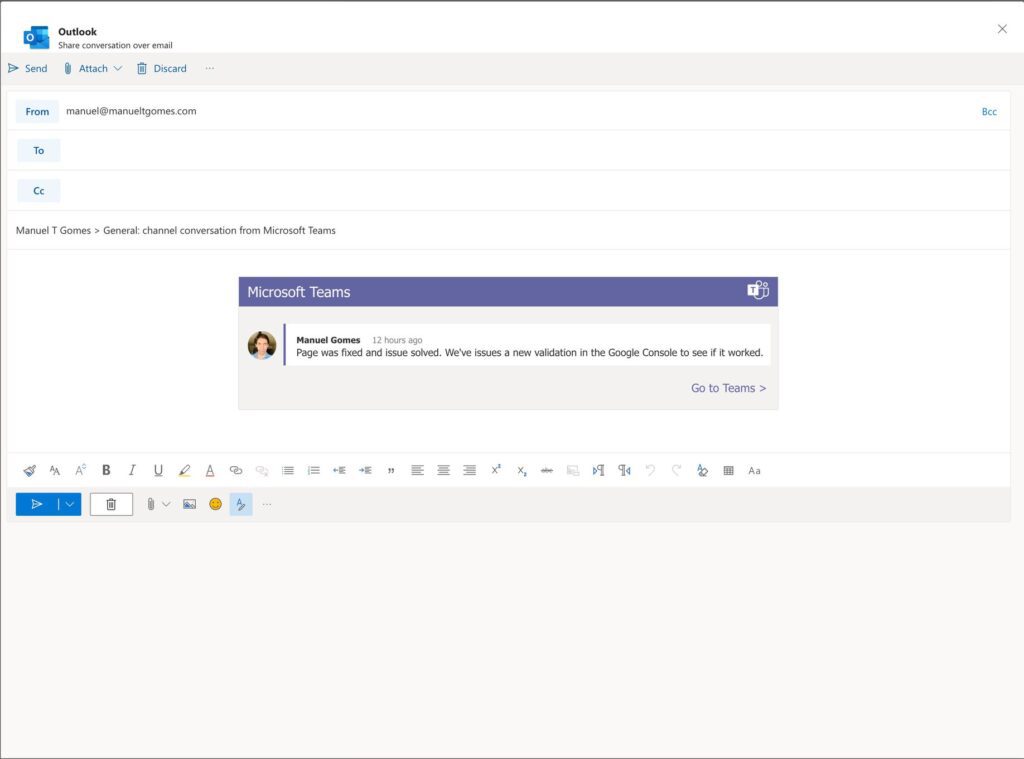Insert pictures inline

click(189, 504)
